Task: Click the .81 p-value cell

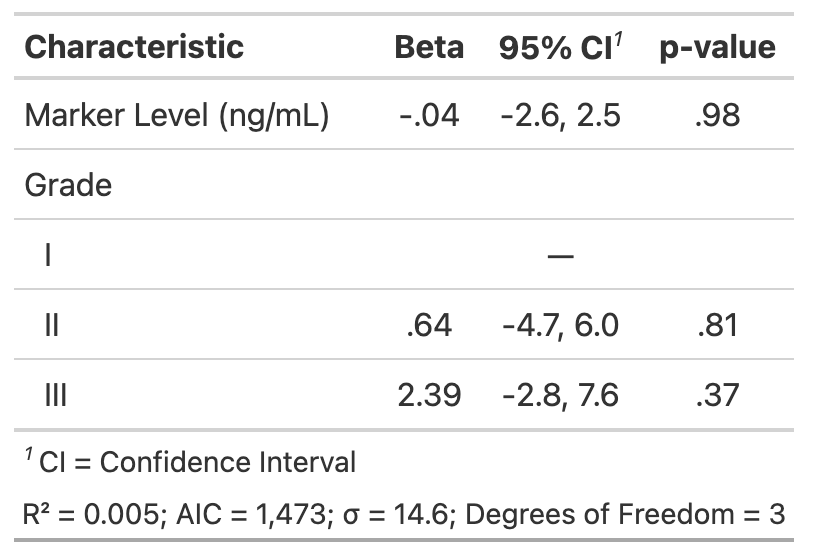Action: 718,325
